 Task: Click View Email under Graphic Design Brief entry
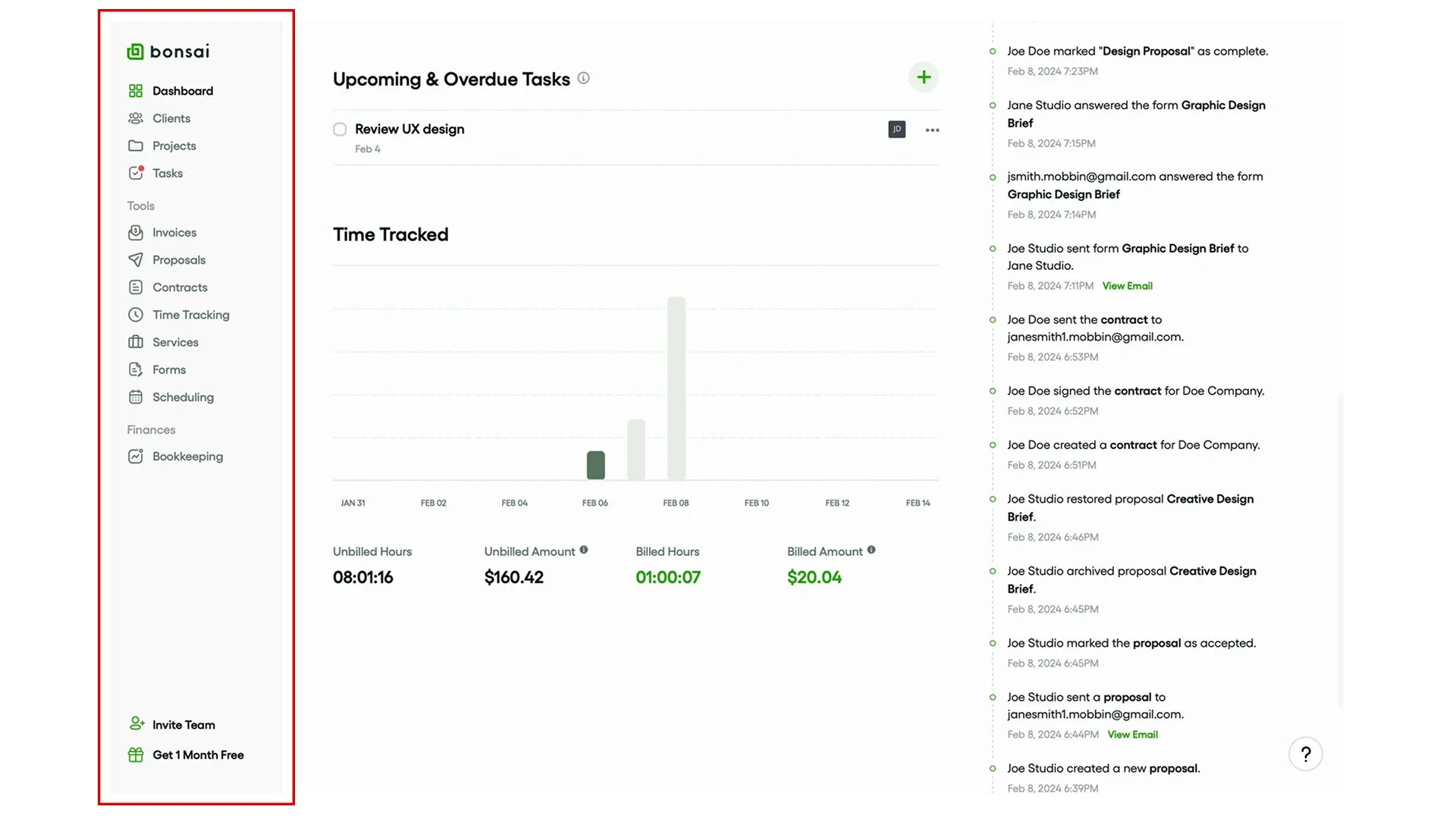(1127, 286)
